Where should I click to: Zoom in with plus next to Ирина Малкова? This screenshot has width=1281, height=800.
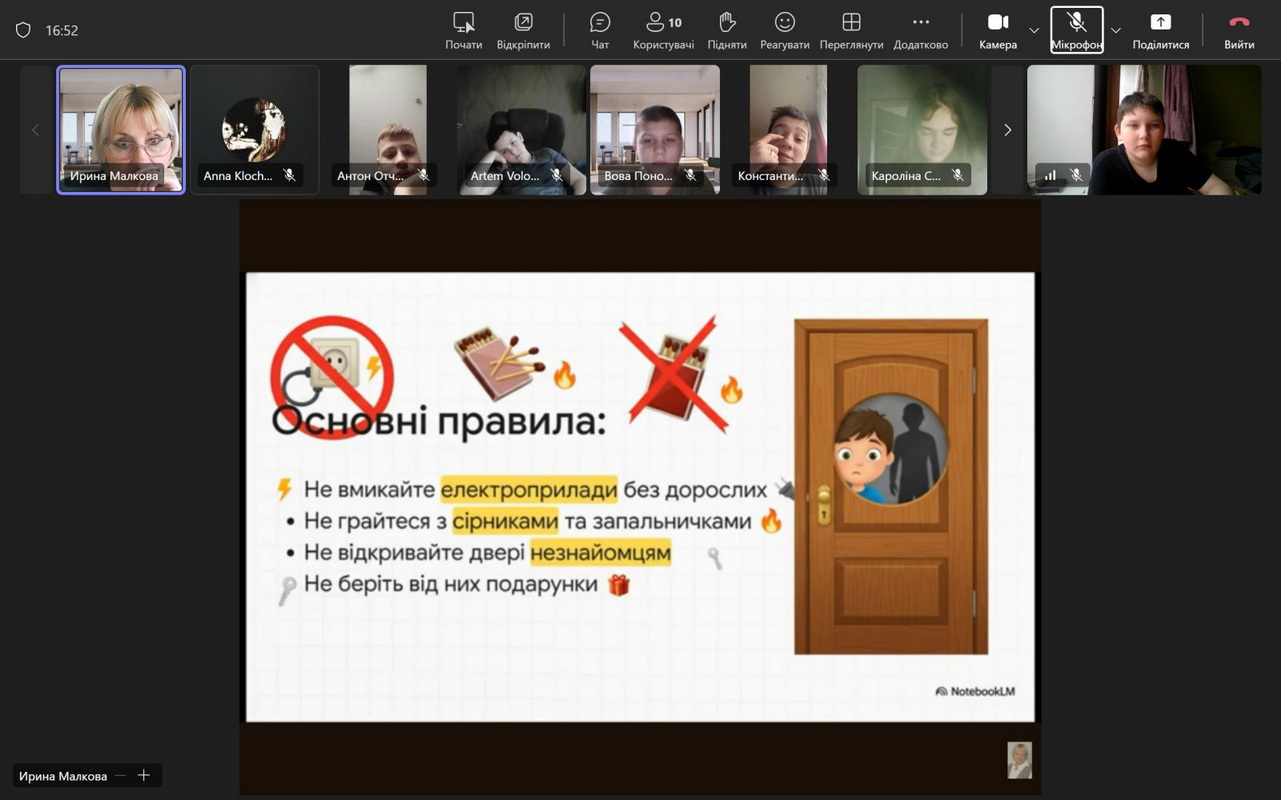[144, 776]
